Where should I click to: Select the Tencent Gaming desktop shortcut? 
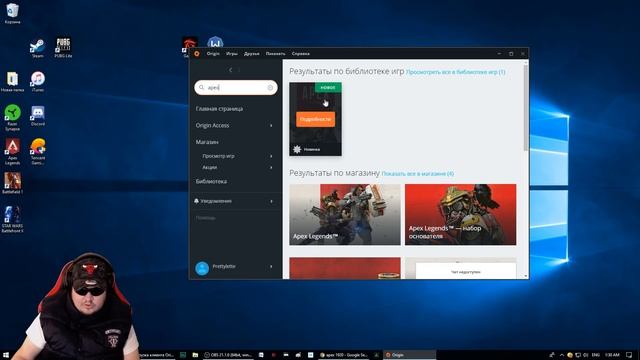(38, 151)
